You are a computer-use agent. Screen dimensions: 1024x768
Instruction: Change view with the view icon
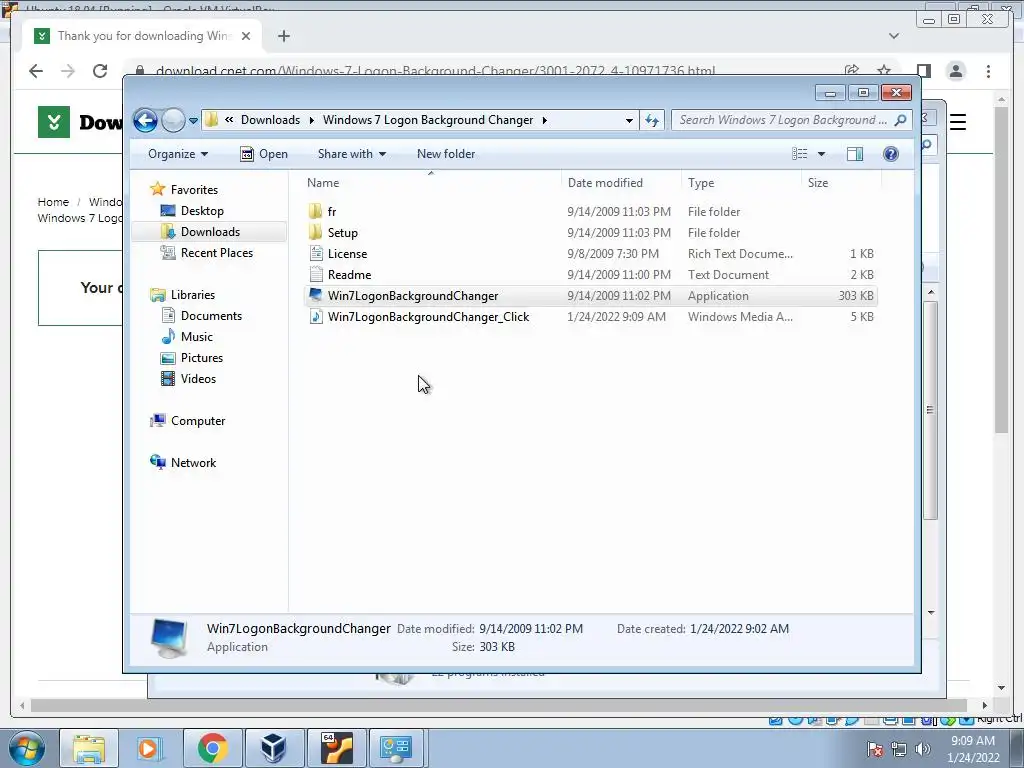[x=800, y=153]
